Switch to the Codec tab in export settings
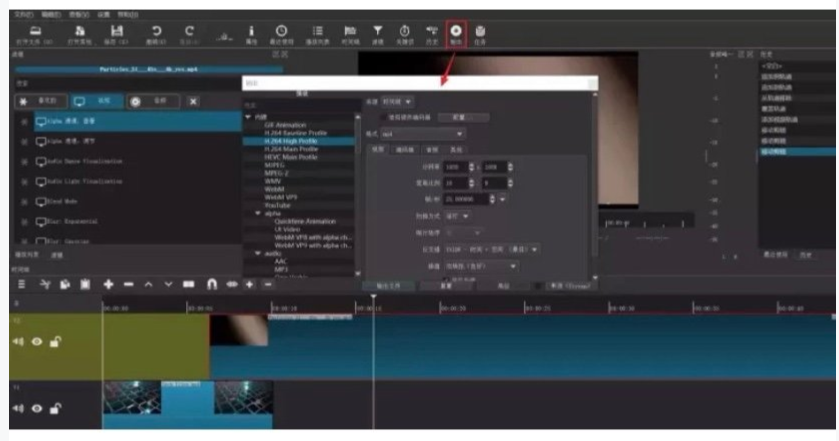Image resolution: width=839 pixels, height=441 pixels. click(405, 149)
